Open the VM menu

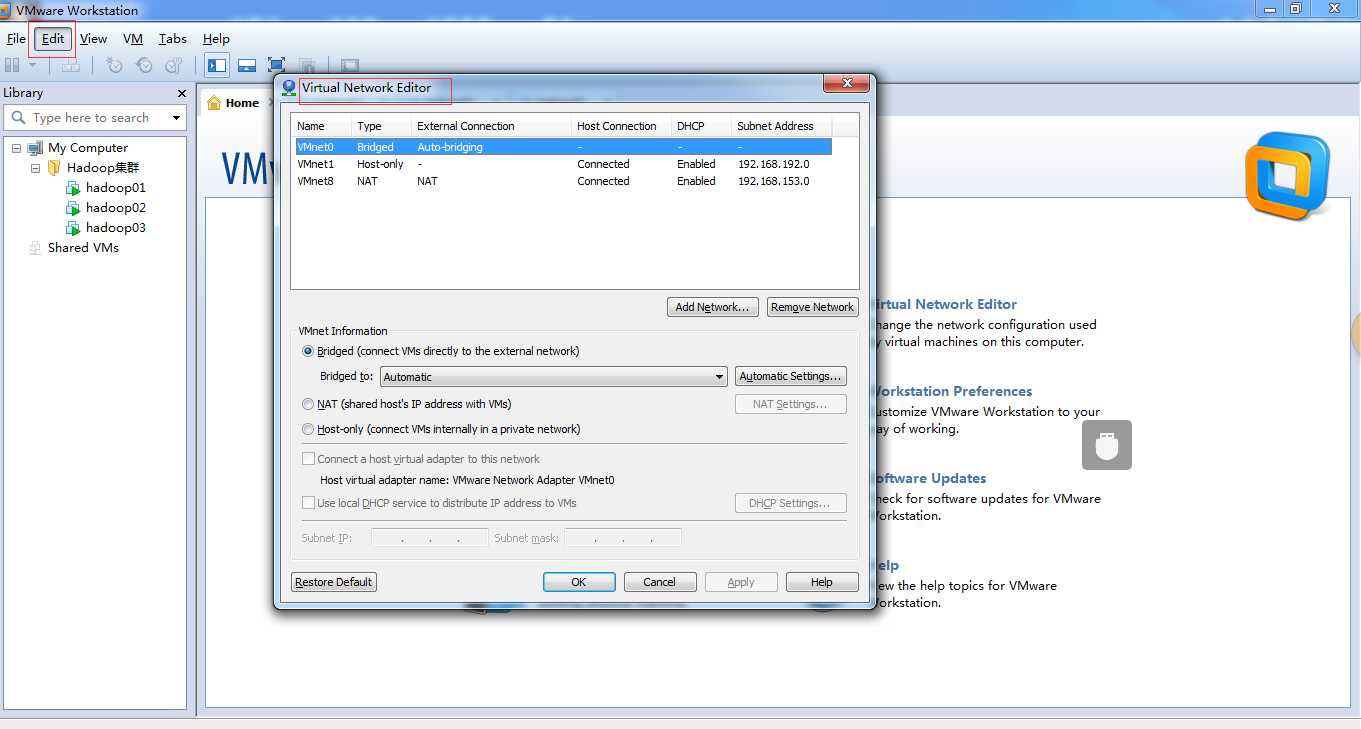133,39
